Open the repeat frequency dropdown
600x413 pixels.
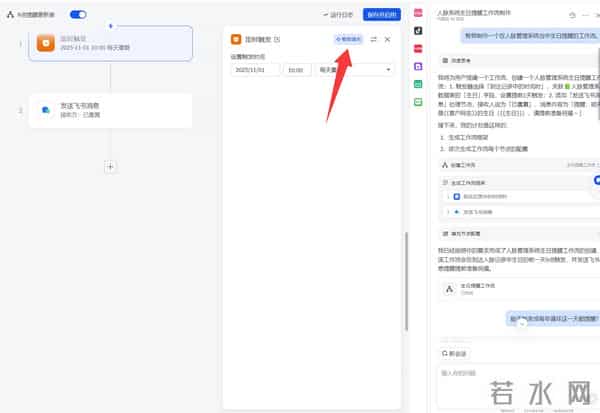point(354,70)
